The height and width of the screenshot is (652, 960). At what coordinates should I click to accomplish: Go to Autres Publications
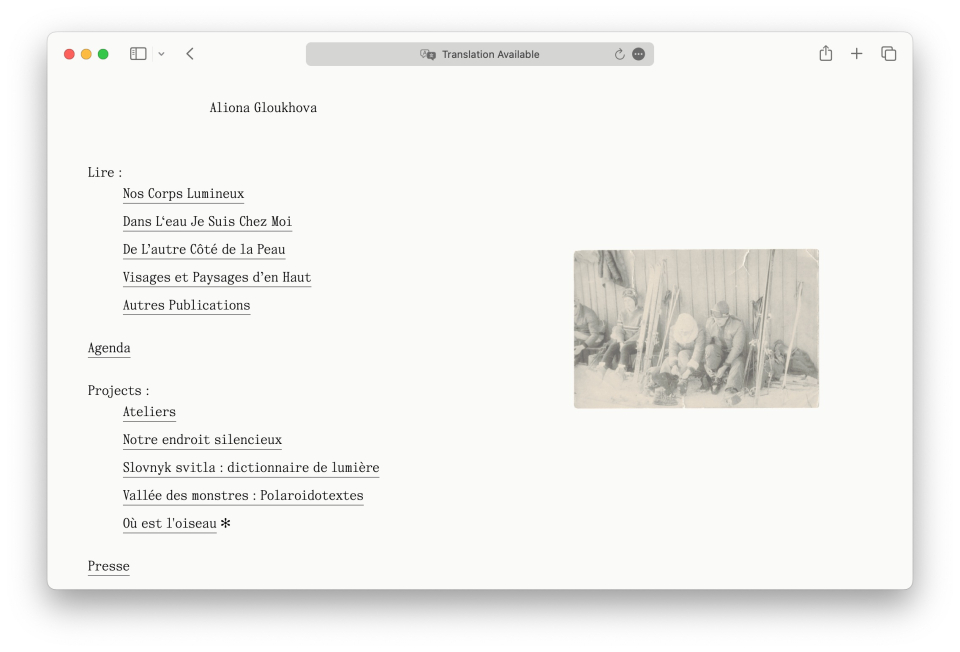[x=186, y=305]
